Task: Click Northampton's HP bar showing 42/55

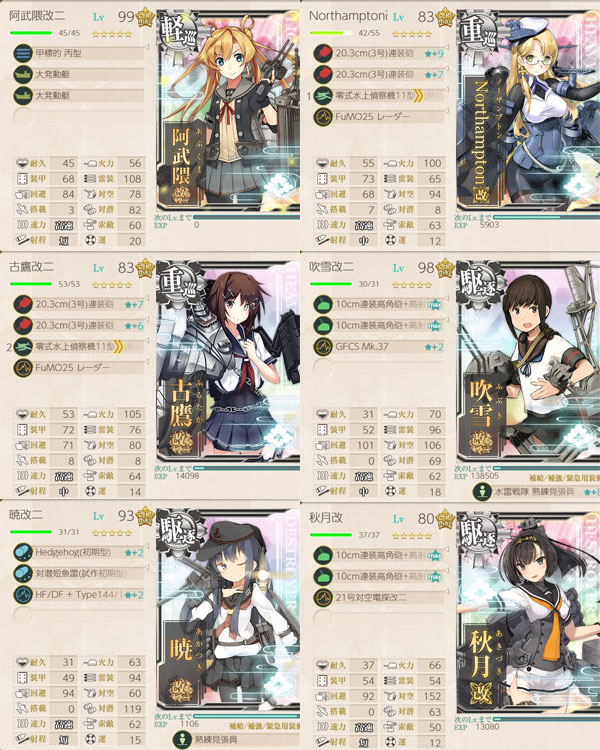Action: pos(331,33)
